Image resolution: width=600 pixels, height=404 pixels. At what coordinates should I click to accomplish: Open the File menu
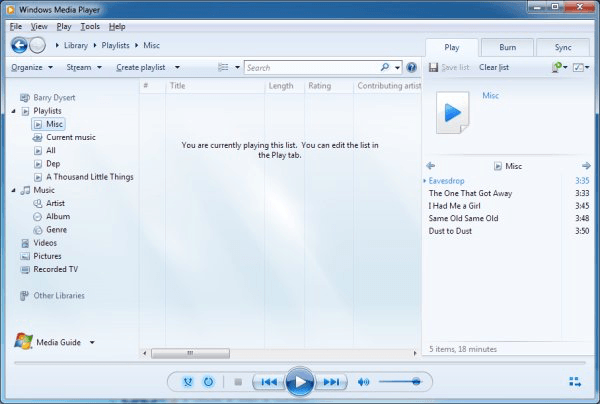click(x=16, y=26)
